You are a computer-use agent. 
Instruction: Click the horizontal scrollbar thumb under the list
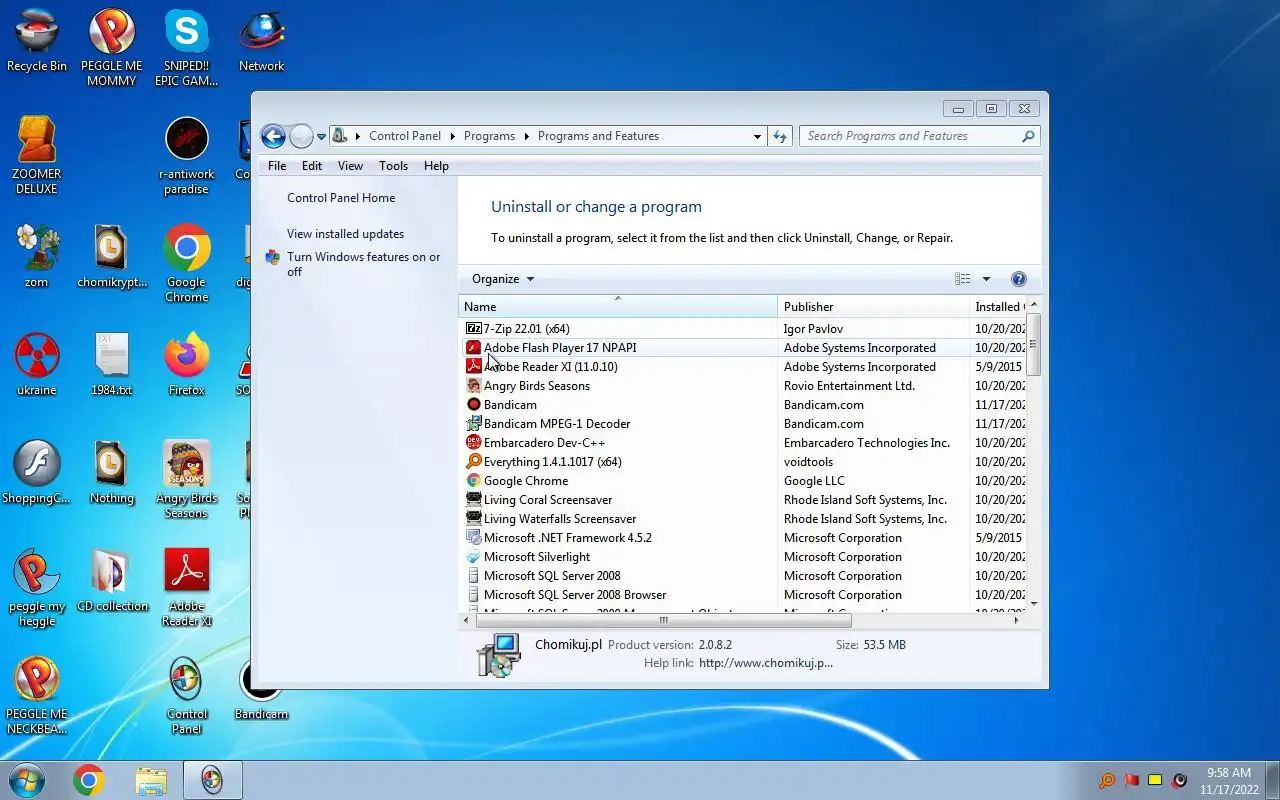pos(663,620)
